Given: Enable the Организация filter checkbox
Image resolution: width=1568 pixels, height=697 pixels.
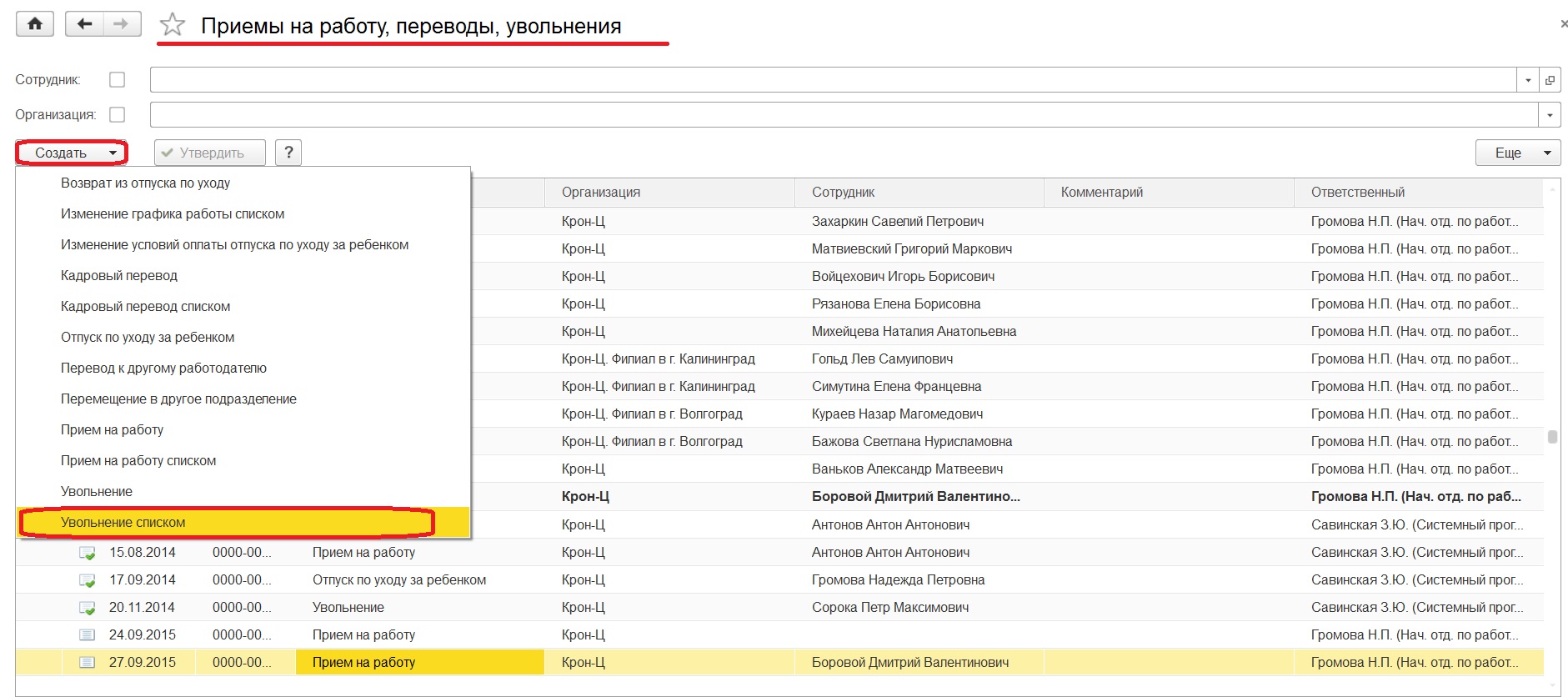Looking at the screenshot, I should point(118,115).
